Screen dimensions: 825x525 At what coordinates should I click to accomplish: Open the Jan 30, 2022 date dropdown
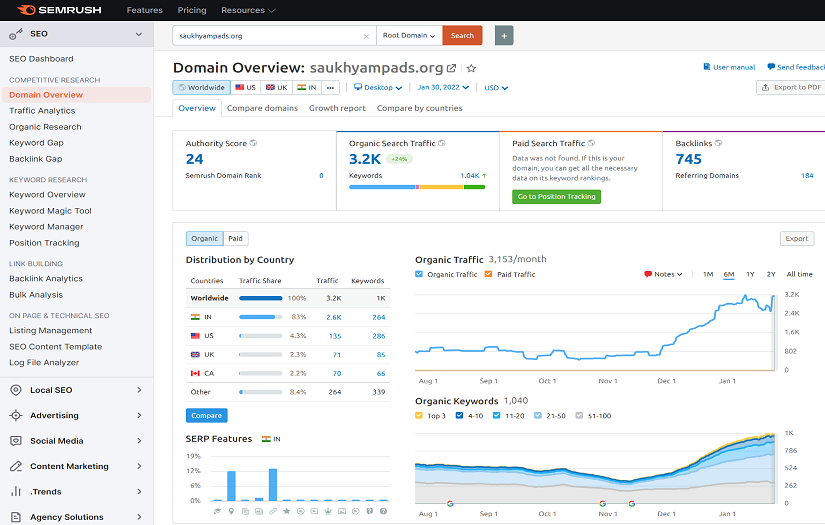coord(443,87)
